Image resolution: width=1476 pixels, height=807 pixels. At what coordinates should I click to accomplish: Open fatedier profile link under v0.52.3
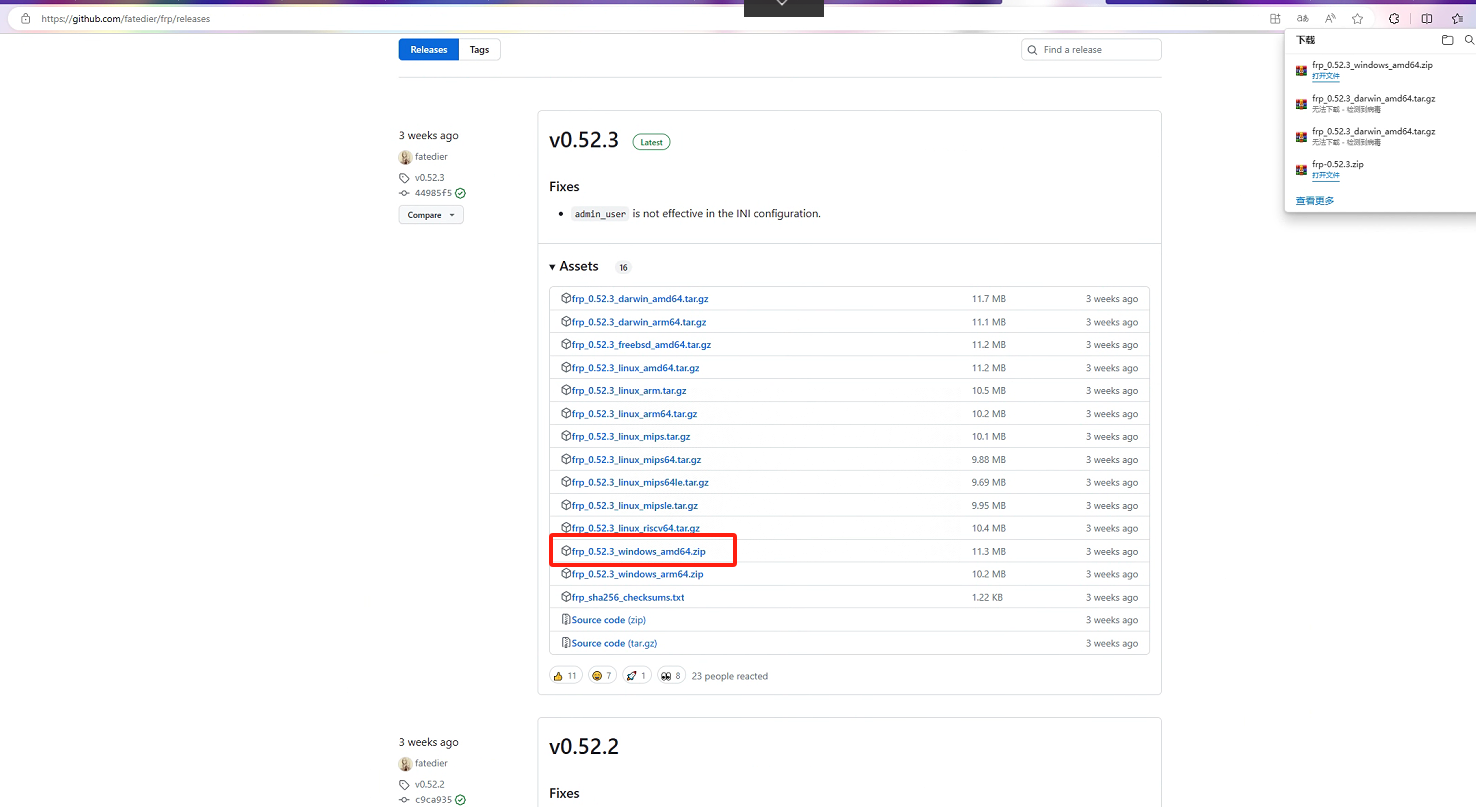click(x=431, y=157)
